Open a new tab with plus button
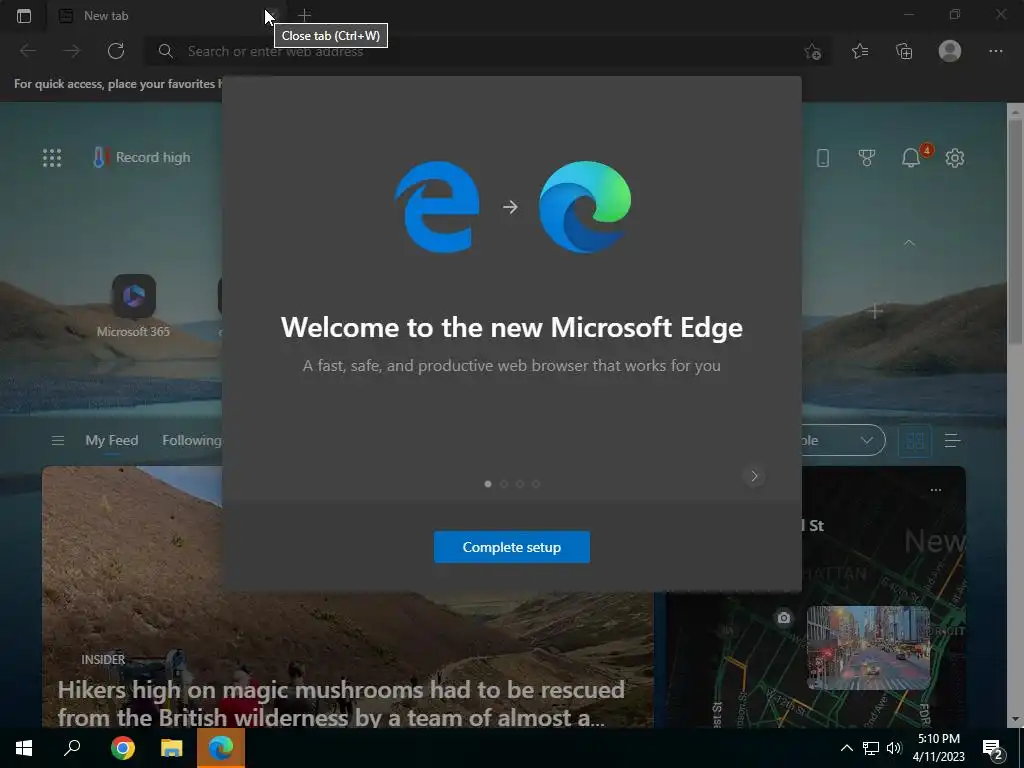1024x768 pixels. (304, 15)
